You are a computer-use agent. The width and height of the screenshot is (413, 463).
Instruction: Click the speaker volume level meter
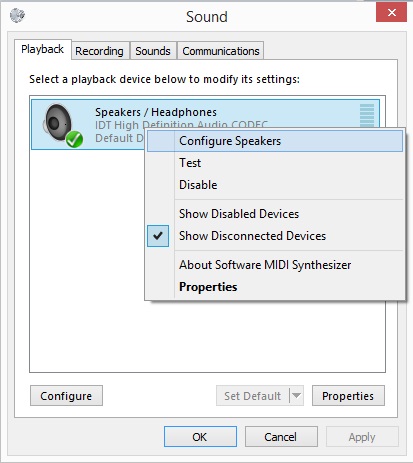coord(367,116)
